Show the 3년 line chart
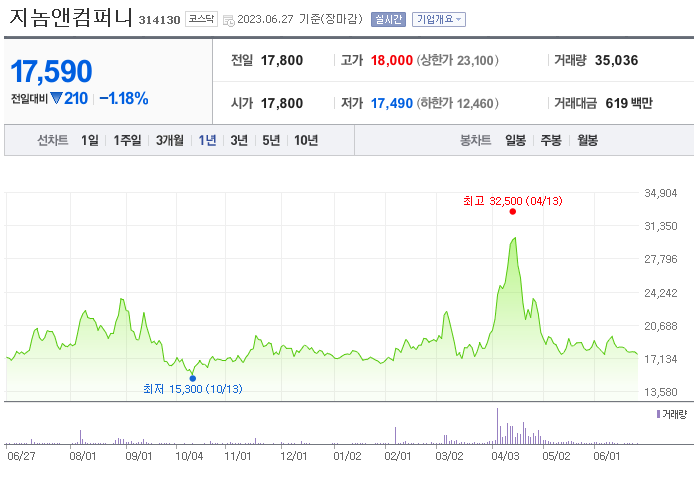 pyautogui.click(x=239, y=140)
